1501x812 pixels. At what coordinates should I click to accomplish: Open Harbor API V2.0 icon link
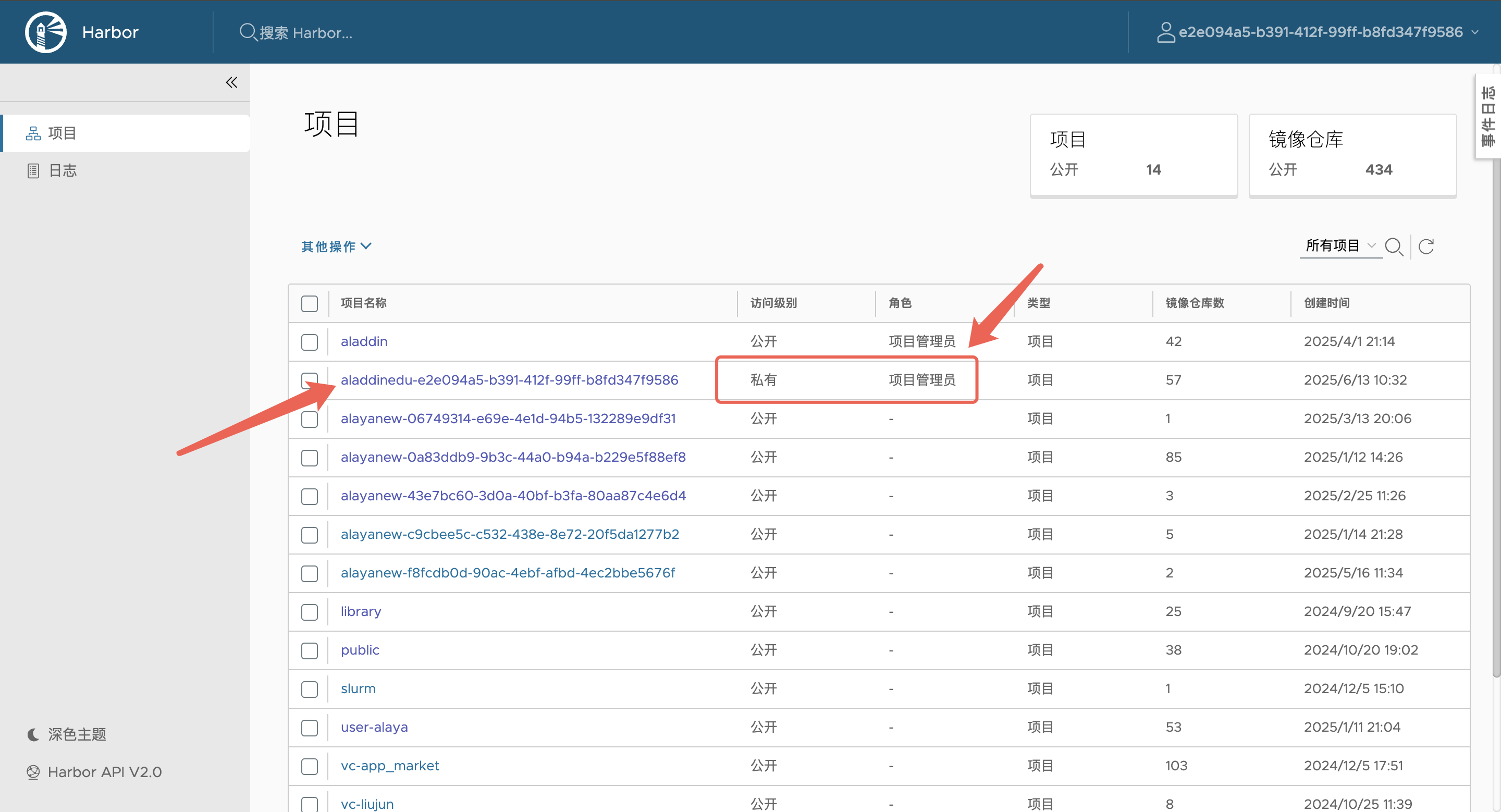tap(33, 772)
